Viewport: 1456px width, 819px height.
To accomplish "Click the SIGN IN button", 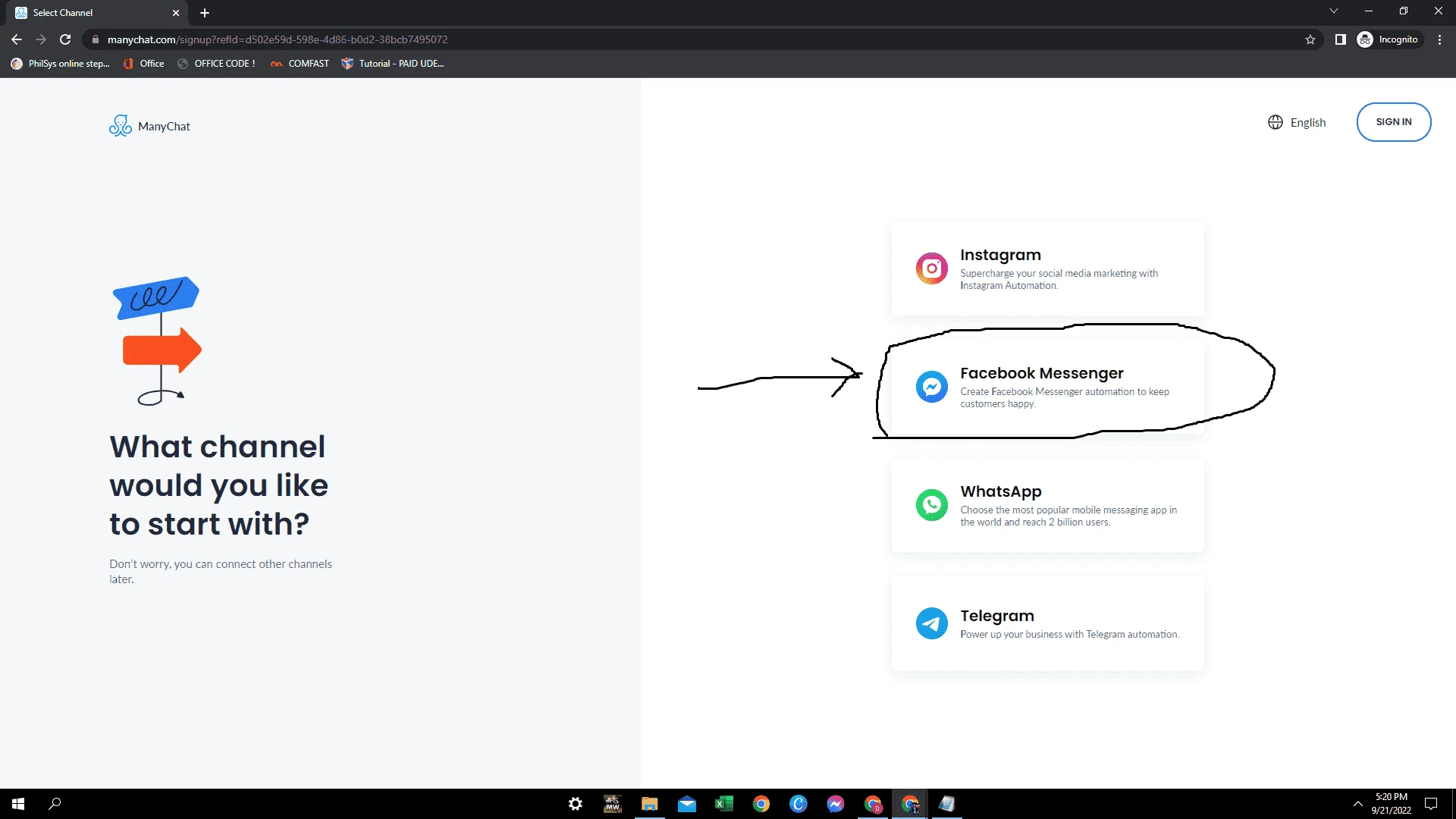I will pyautogui.click(x=1394, y=122).
